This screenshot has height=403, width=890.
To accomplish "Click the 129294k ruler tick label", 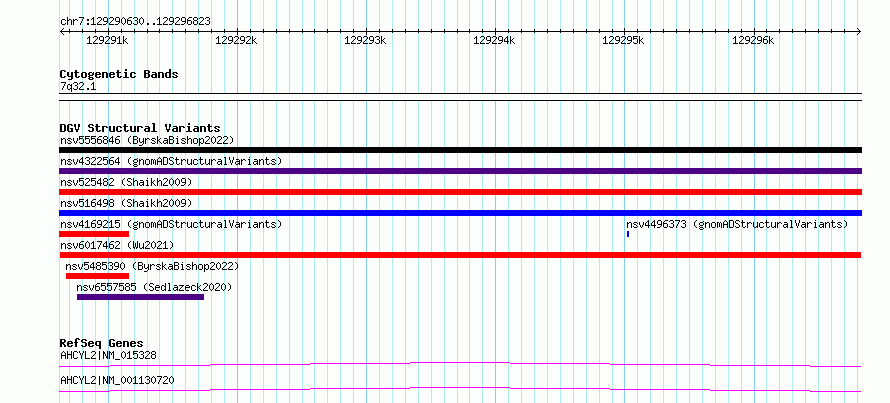I will coord(494,40).
